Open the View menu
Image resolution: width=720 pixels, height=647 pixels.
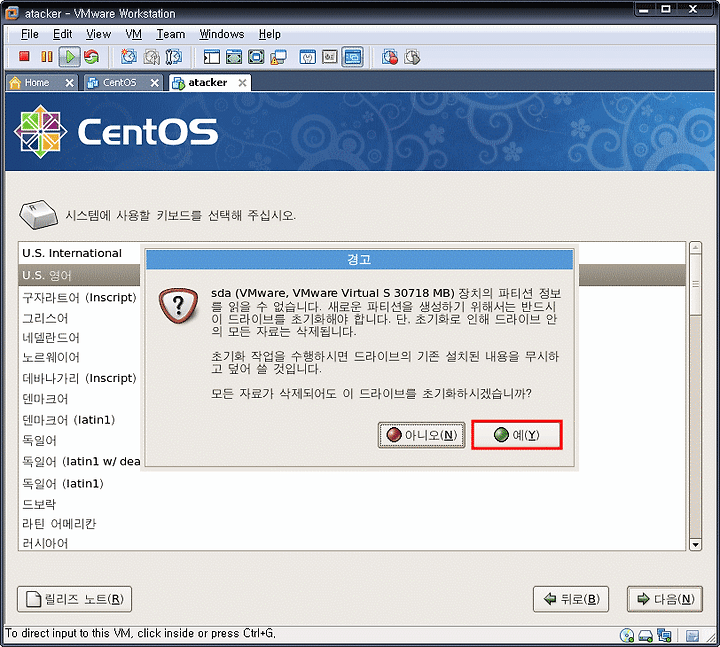(98, 34)
